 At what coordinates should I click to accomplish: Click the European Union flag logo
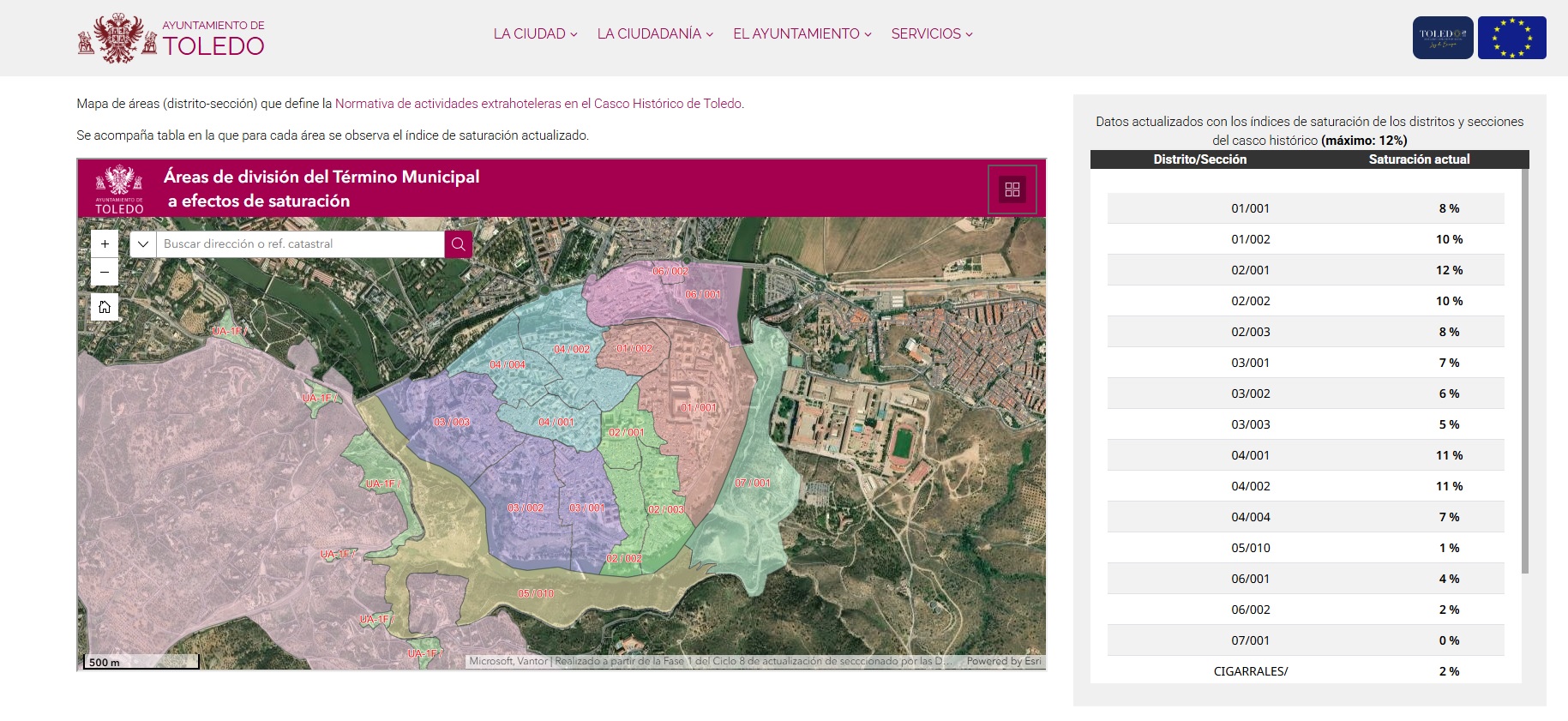coord(1511,38)
